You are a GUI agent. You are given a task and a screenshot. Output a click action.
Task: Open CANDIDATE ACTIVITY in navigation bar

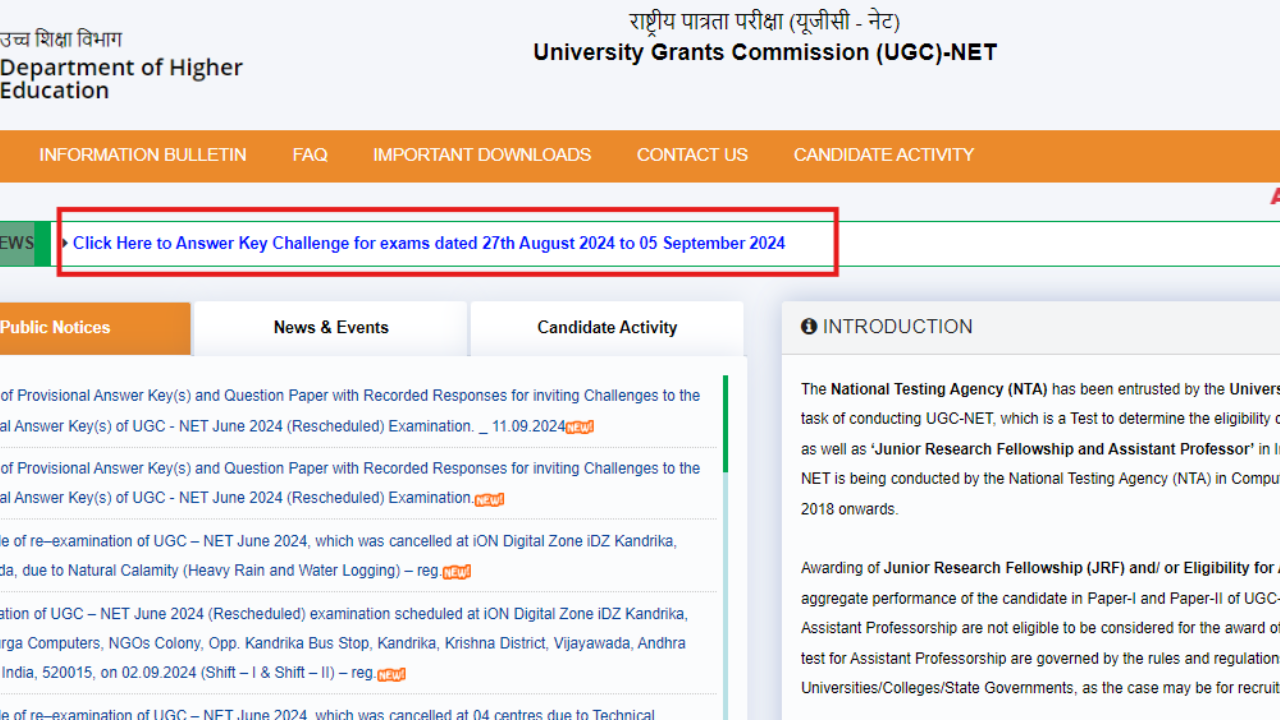[x=883, y=155]
